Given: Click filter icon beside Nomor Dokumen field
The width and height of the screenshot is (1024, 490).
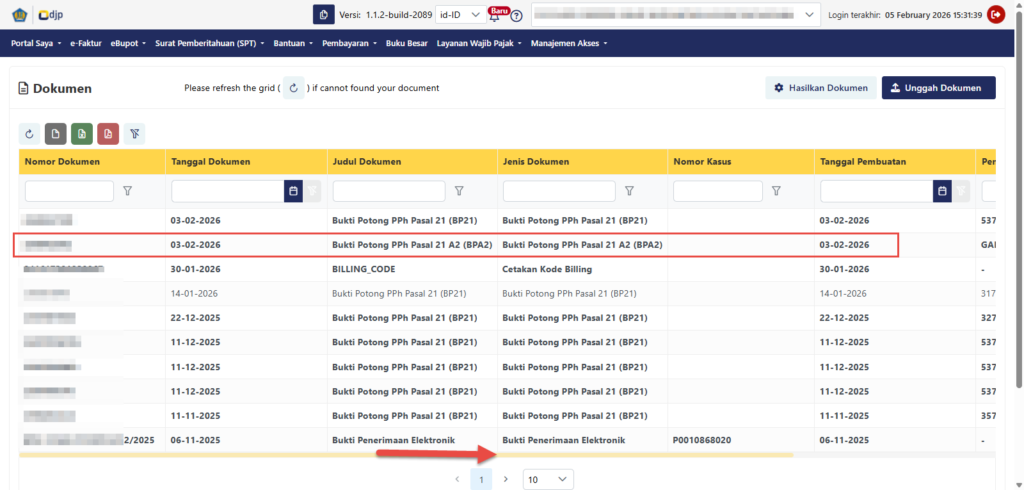Looking at the screenshot, I should tap(127, 191).
